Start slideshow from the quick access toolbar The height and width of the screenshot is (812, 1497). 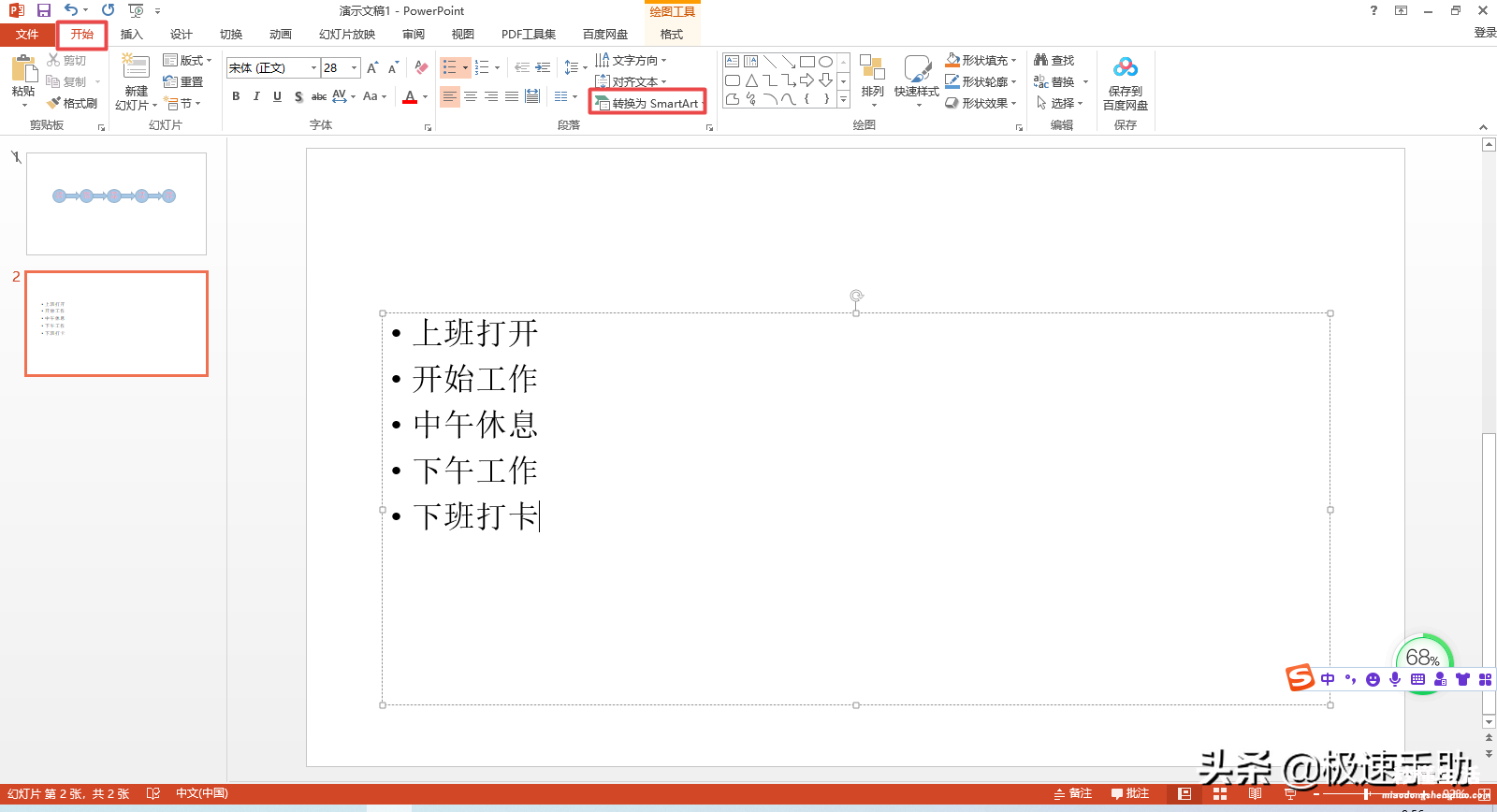136,10
